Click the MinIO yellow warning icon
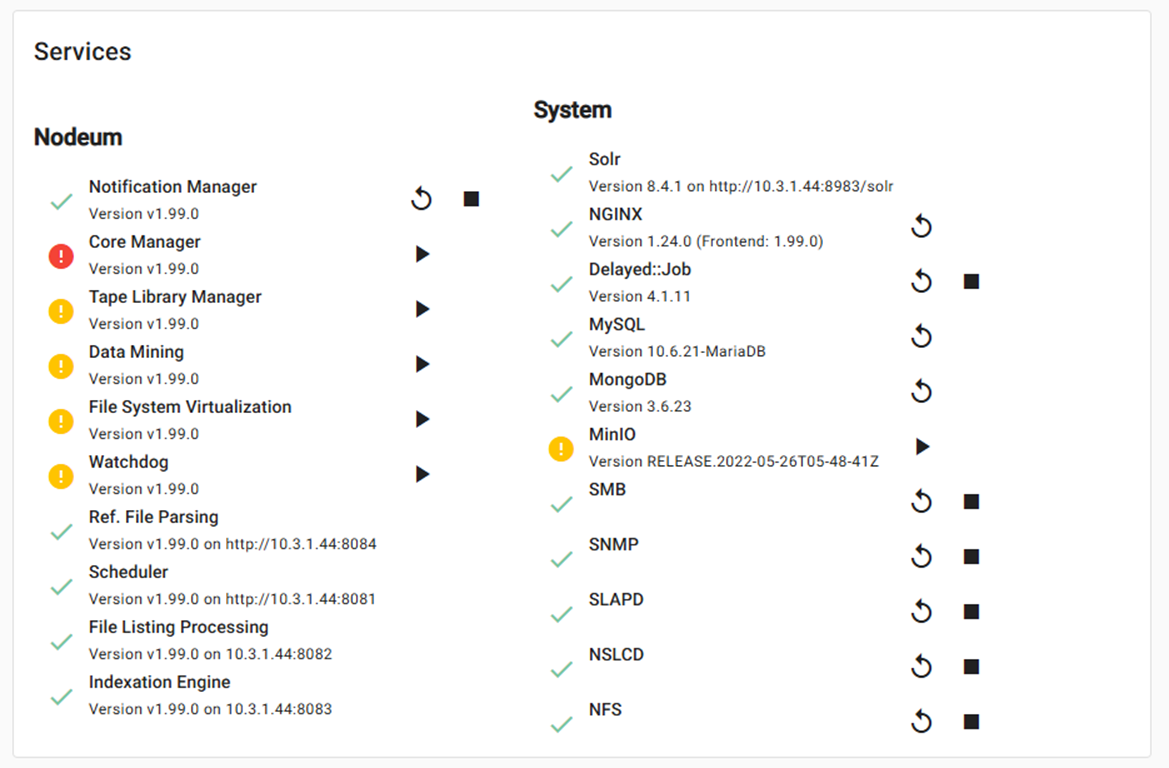The image size is (1169, 768). tap(561, 449)
